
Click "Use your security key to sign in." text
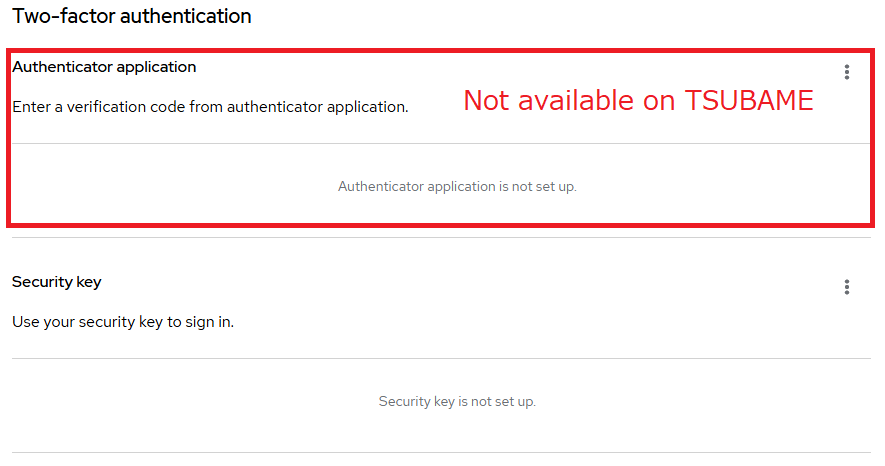pos(123,322)
